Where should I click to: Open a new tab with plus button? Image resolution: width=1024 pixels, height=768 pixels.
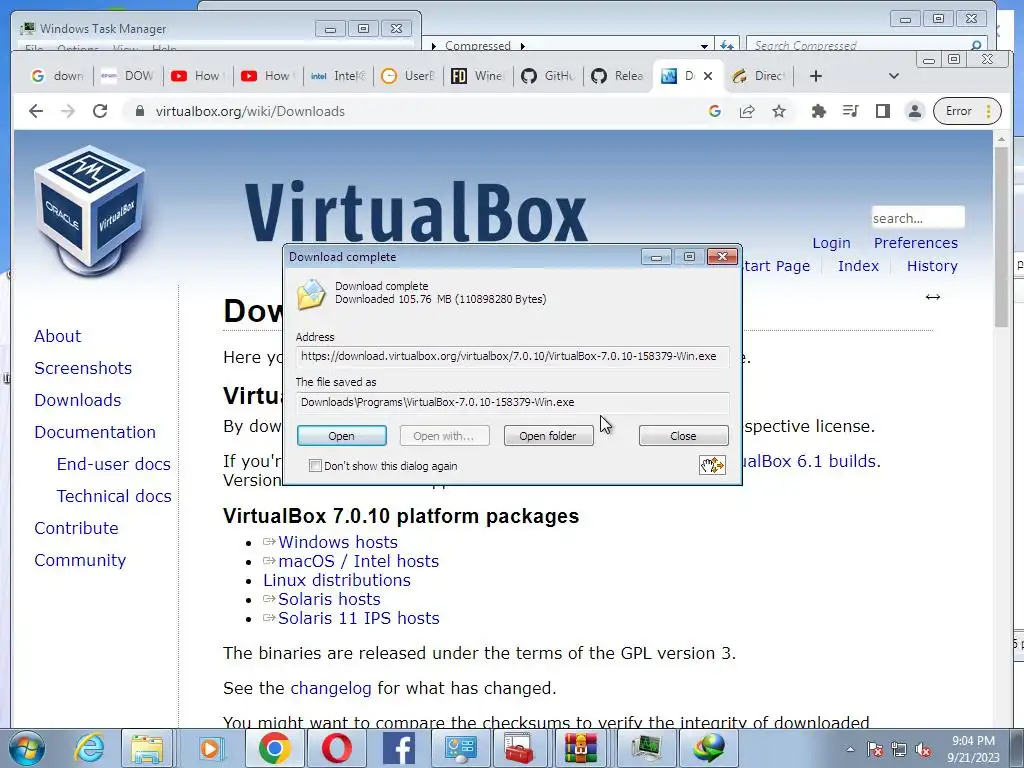point(816,76)
